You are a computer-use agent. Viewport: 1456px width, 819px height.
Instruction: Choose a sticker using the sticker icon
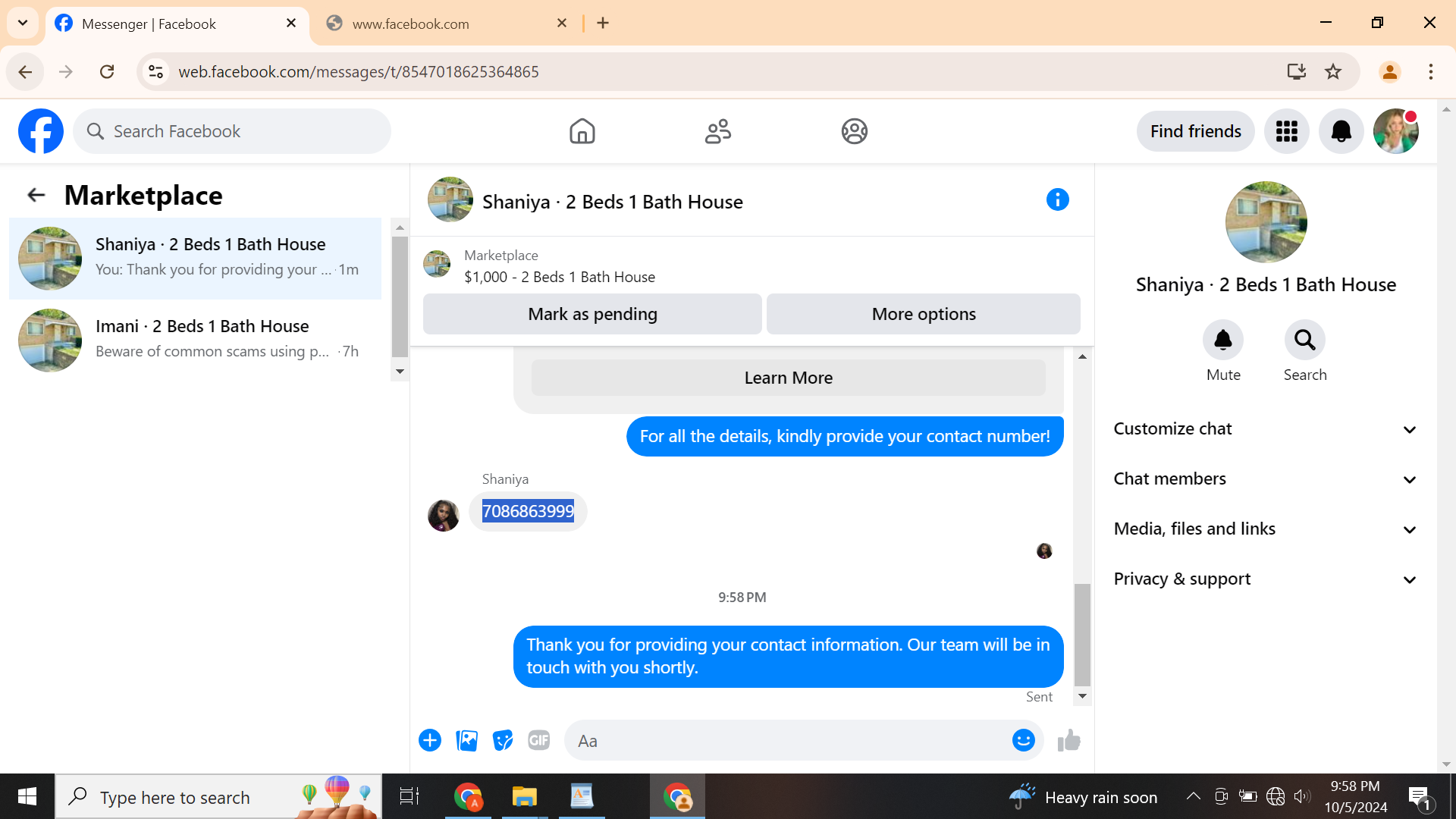503,740
